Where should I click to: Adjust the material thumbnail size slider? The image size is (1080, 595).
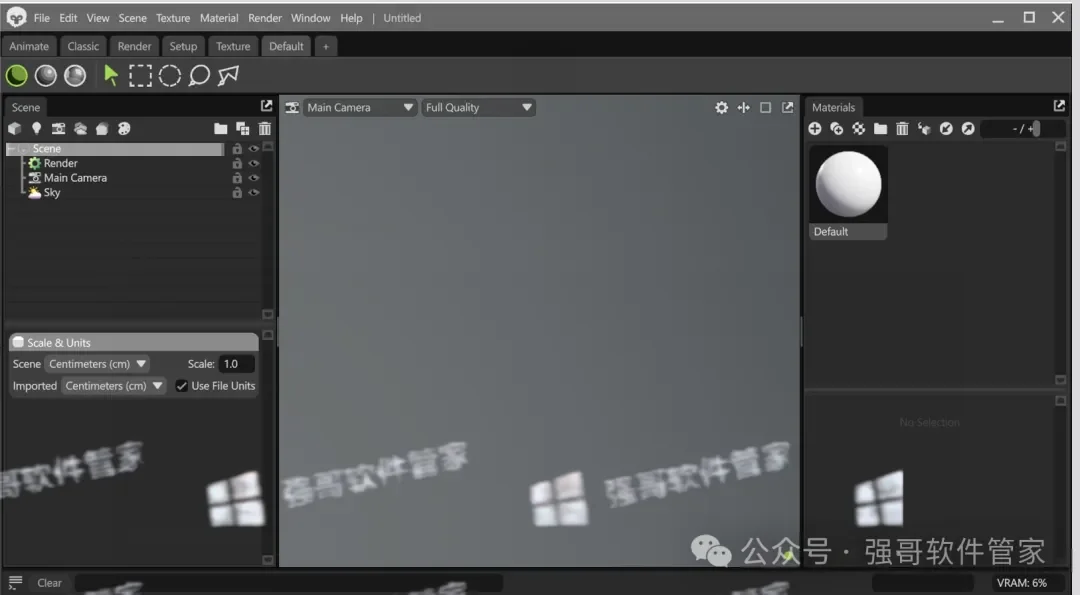1023,129
